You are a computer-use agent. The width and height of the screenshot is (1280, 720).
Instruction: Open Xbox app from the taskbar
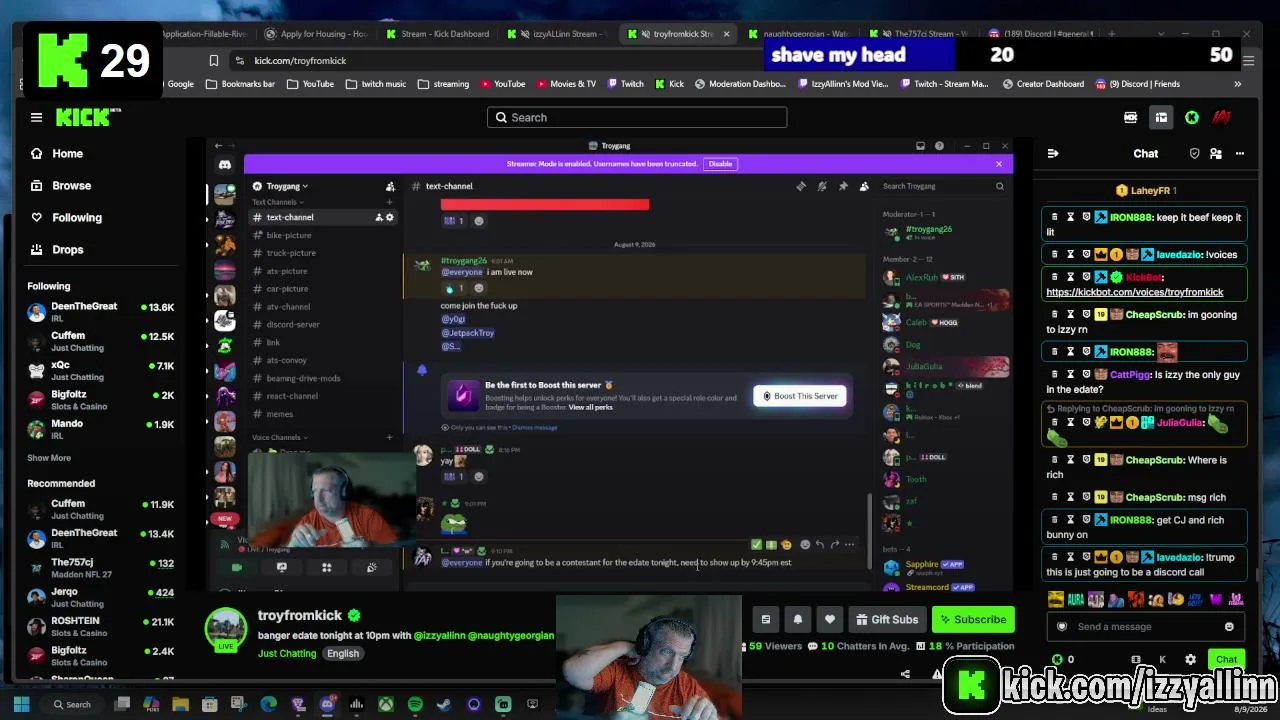(x=385, y=704)
